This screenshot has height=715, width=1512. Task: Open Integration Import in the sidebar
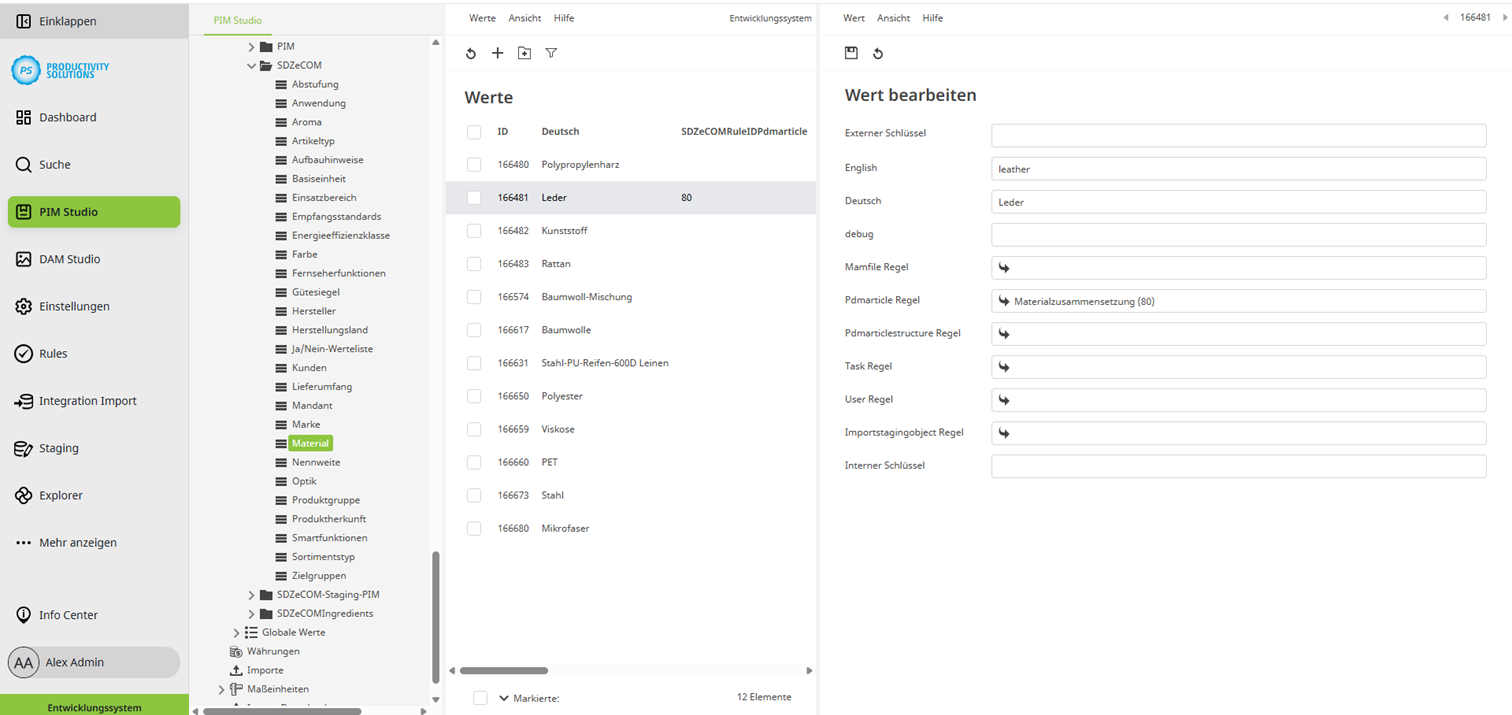87,401
